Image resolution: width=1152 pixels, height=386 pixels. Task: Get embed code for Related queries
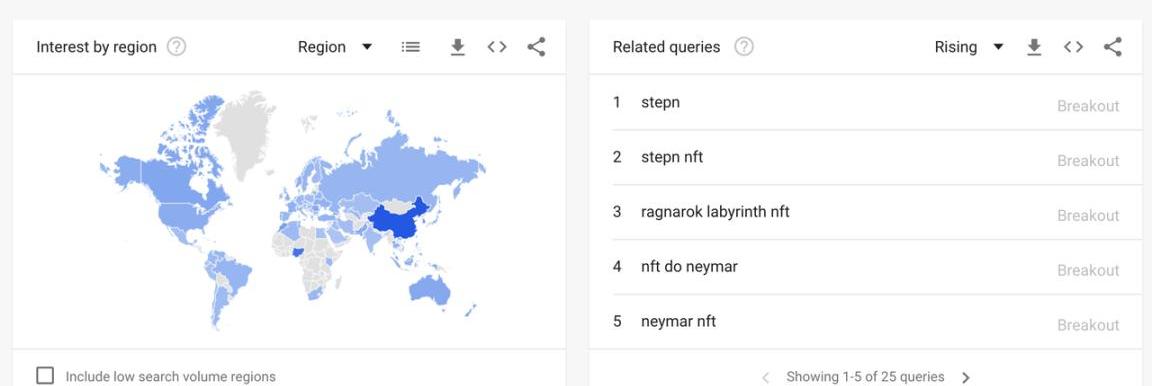pos(1073,47)
